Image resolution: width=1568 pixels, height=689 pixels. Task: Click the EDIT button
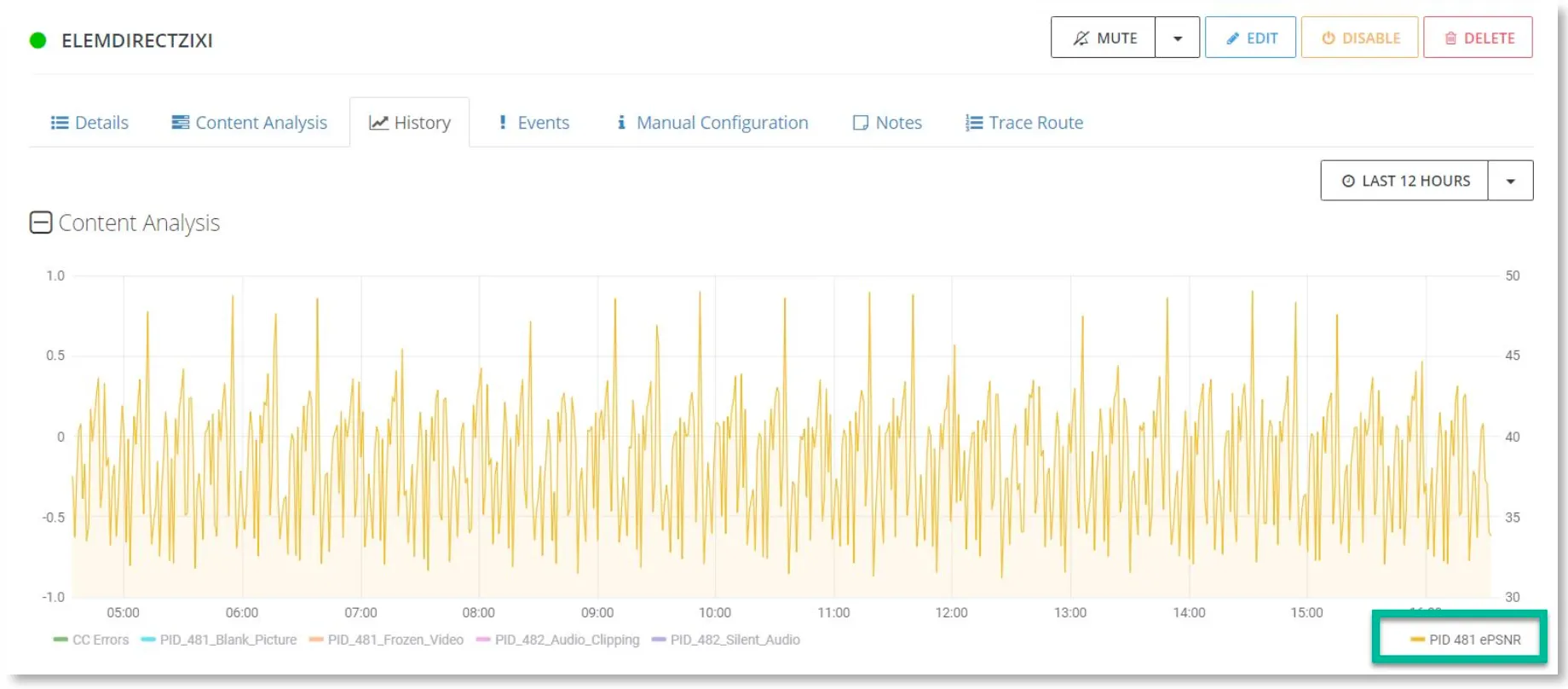1250,38
